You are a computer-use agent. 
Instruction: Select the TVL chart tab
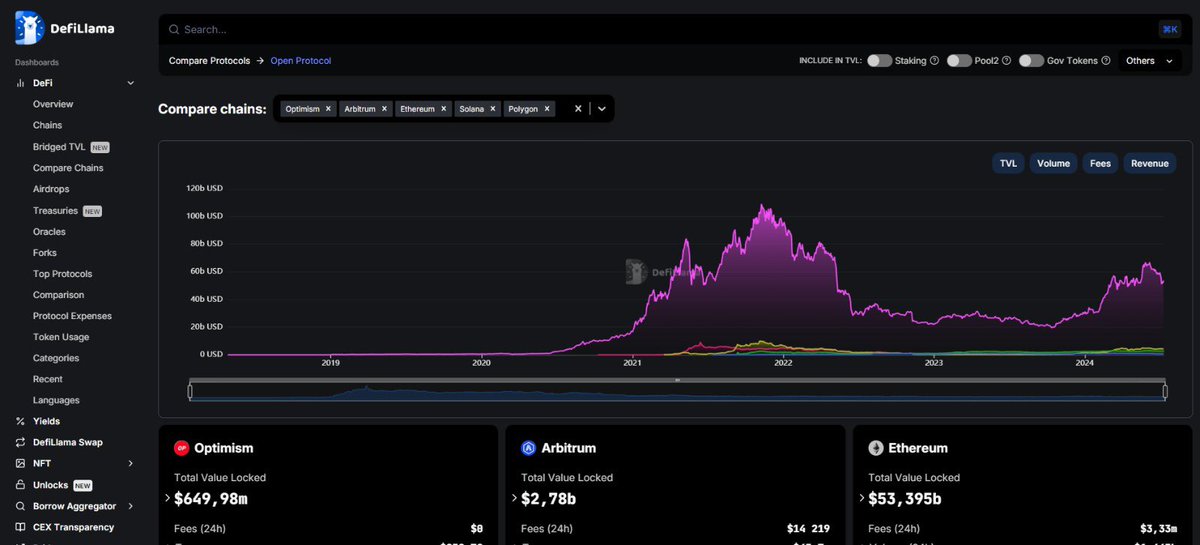1008,163
